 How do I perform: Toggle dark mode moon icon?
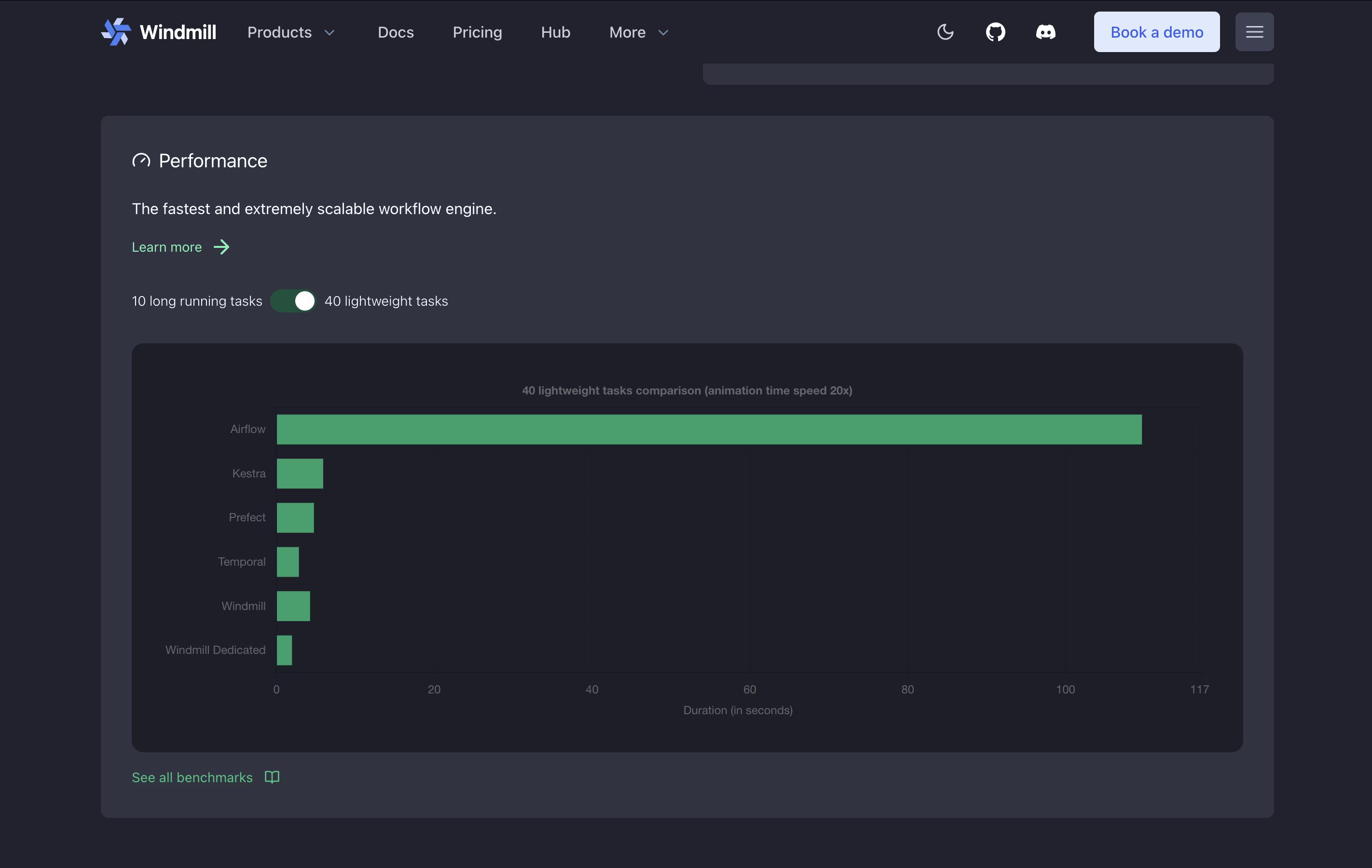click(945, 32)
